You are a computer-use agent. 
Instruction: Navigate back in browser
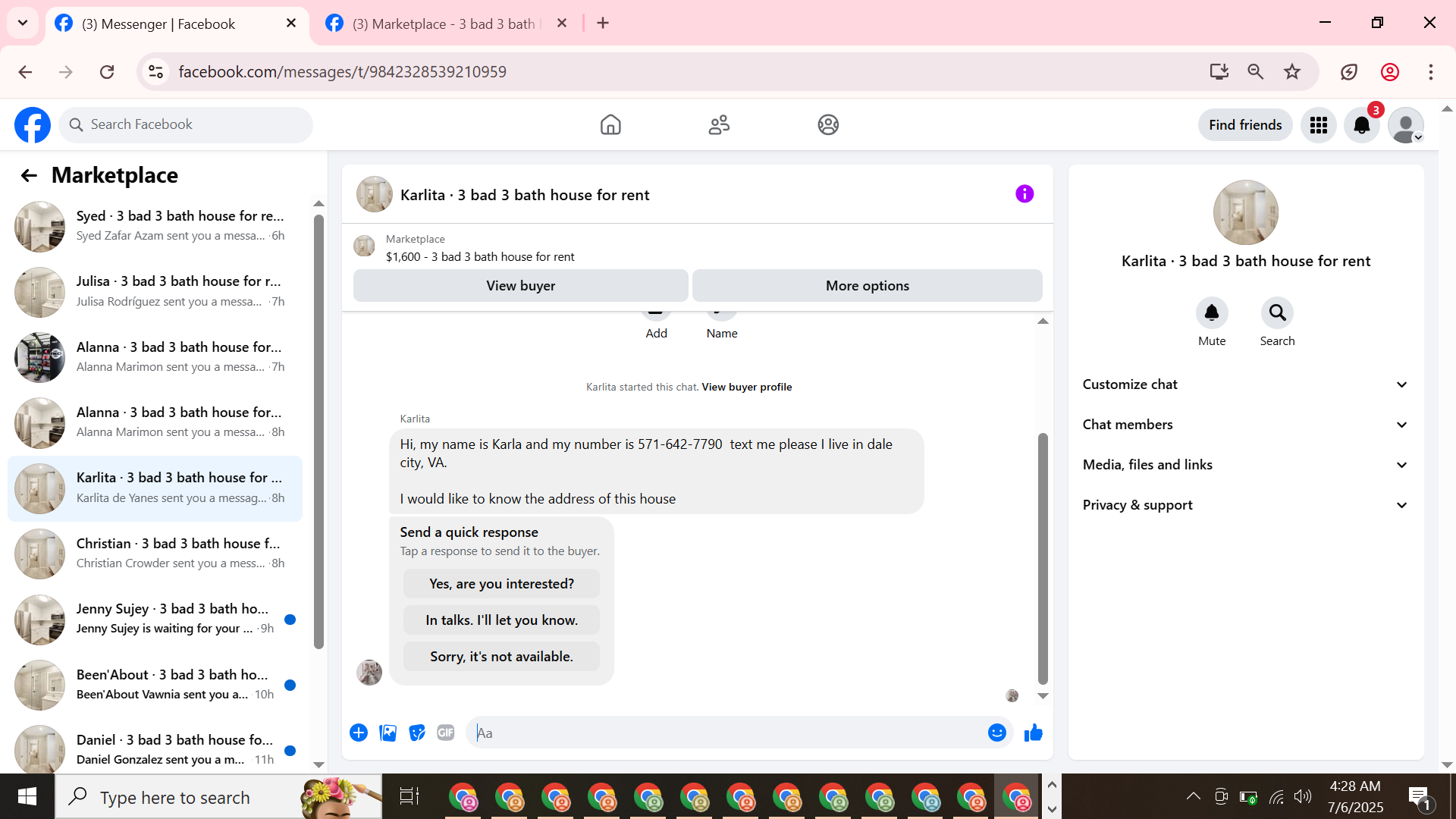tap(25, 72)
